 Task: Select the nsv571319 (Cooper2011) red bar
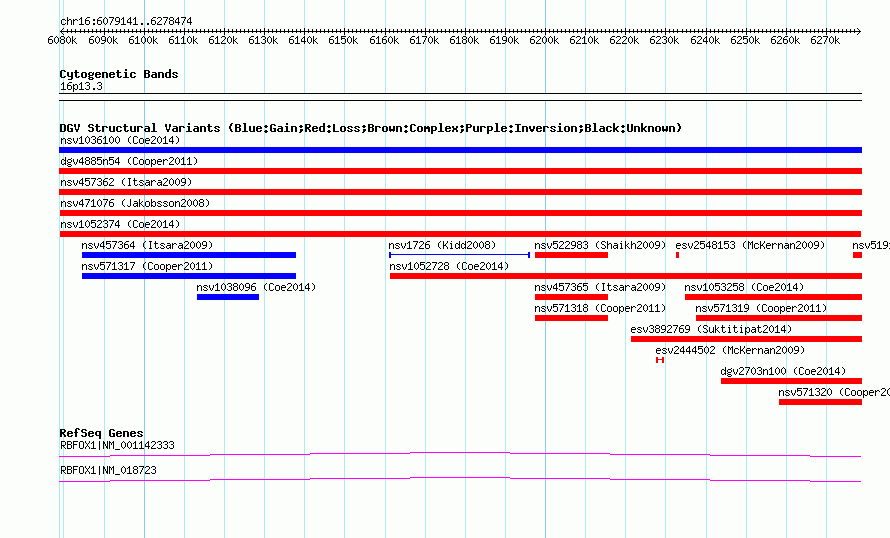[779, 318]
